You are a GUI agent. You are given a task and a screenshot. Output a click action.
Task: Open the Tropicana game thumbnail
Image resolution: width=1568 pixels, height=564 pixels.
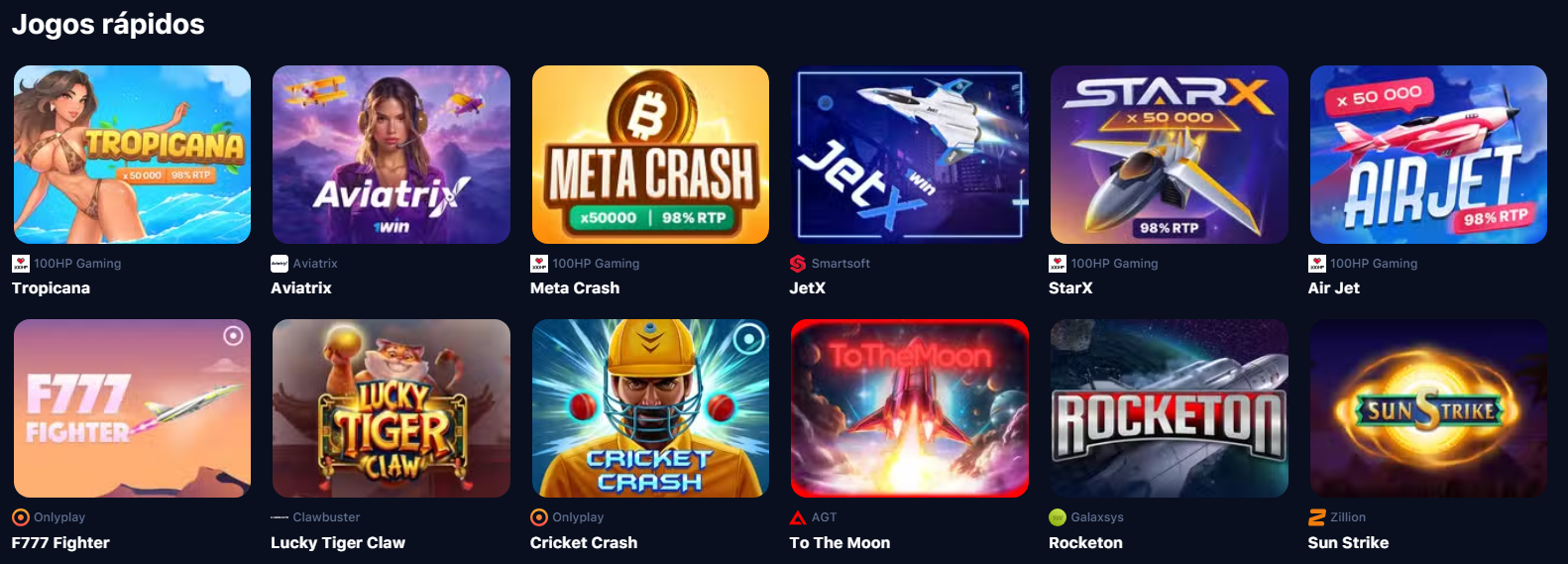(132, 155)
